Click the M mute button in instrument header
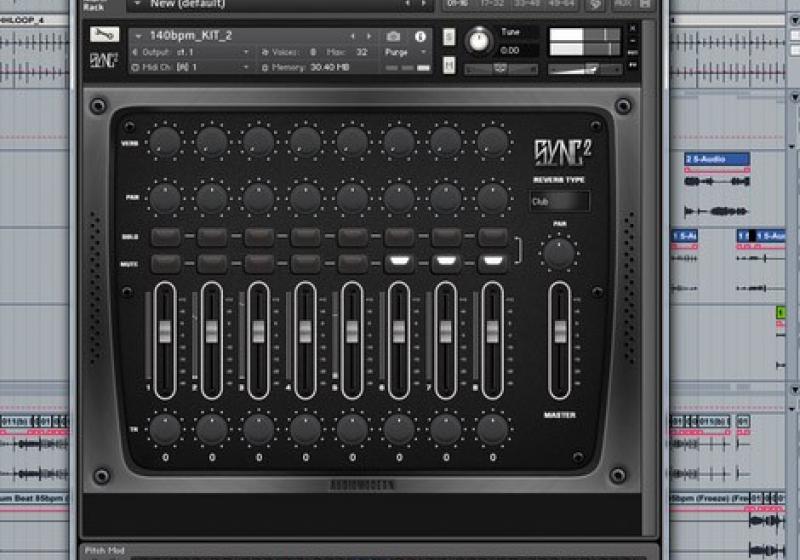This screenshot has width=800, height=560. [x=449, y=65]
